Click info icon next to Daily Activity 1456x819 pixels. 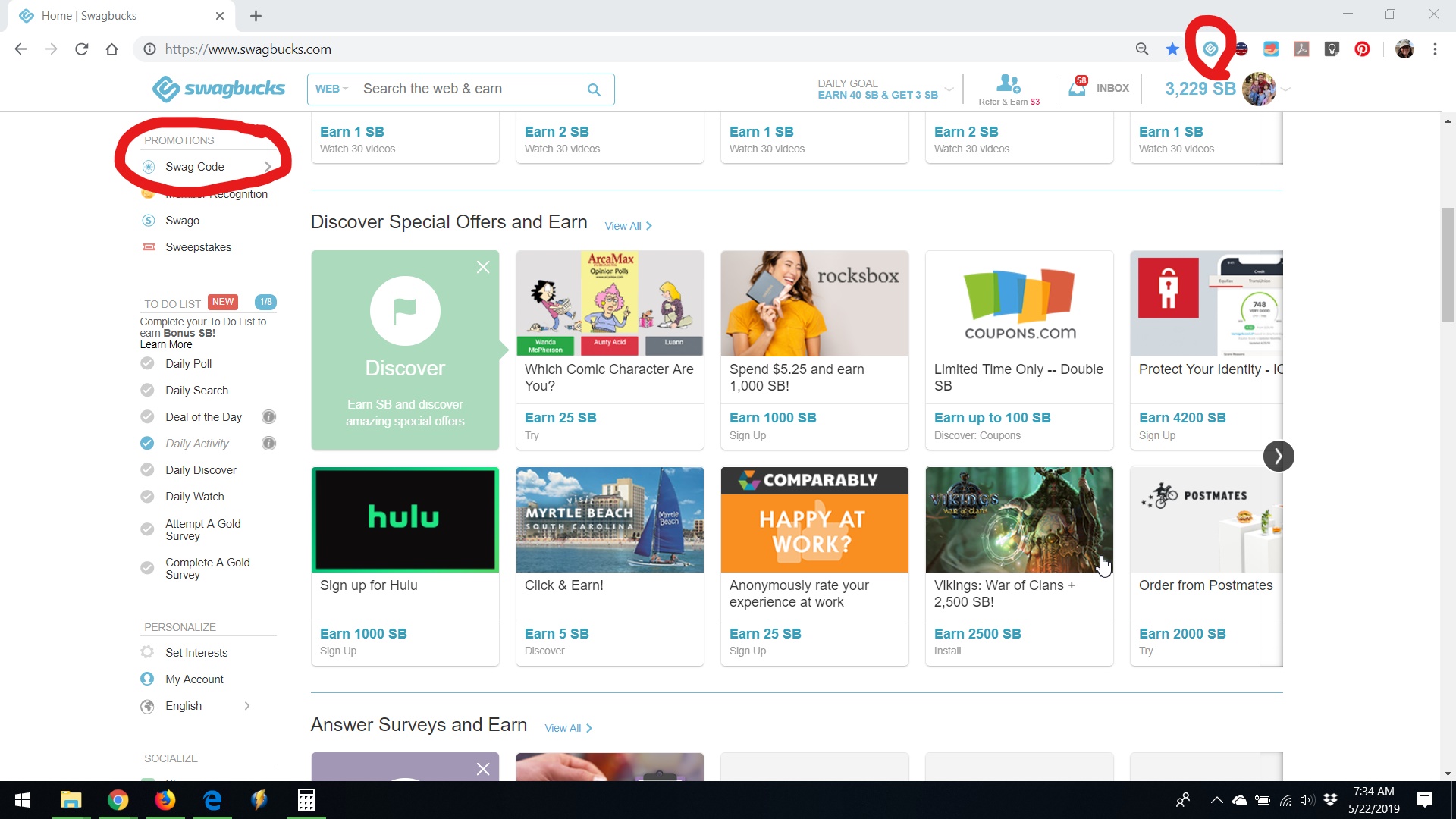point(268,444)
